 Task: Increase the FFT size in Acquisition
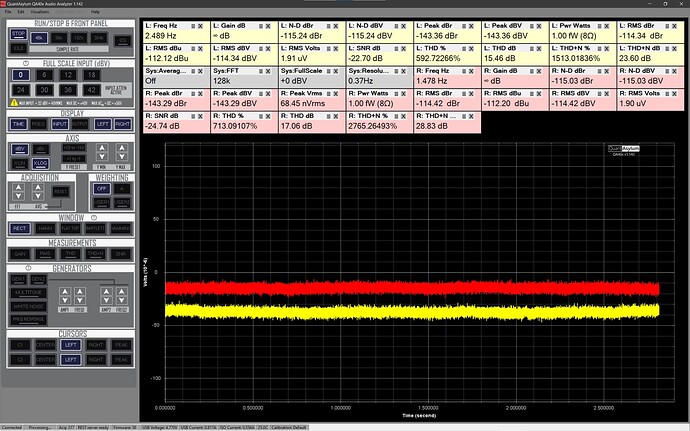tap(18, 188)
